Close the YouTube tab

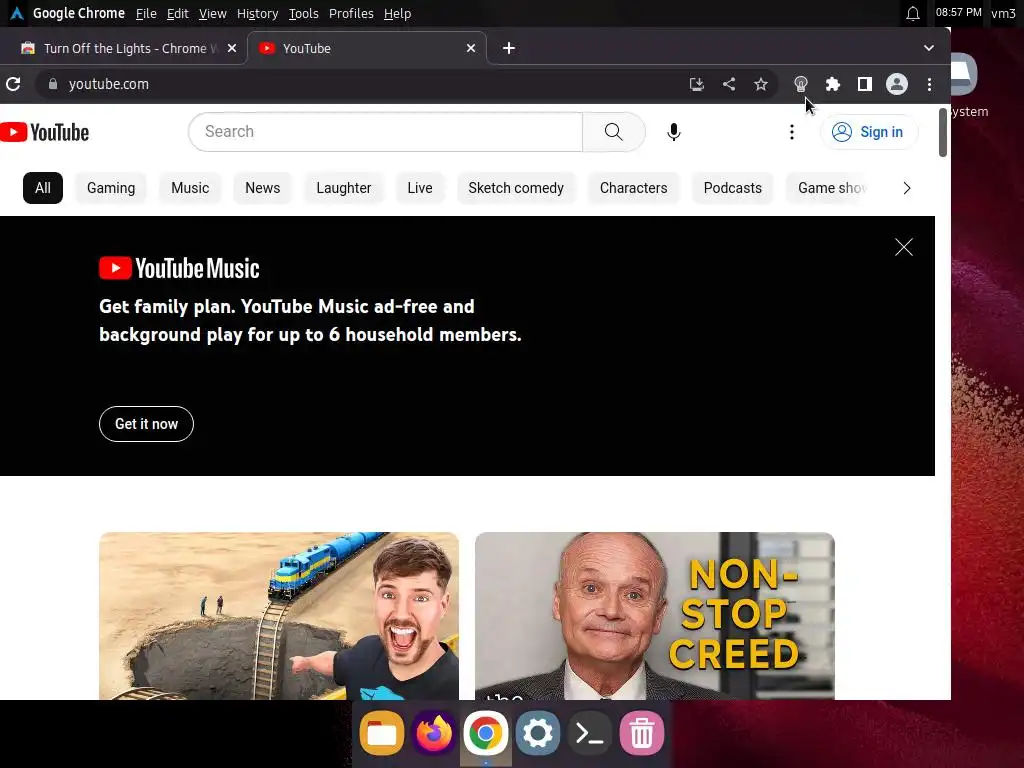pyautogui.click(x=471, y=48)
